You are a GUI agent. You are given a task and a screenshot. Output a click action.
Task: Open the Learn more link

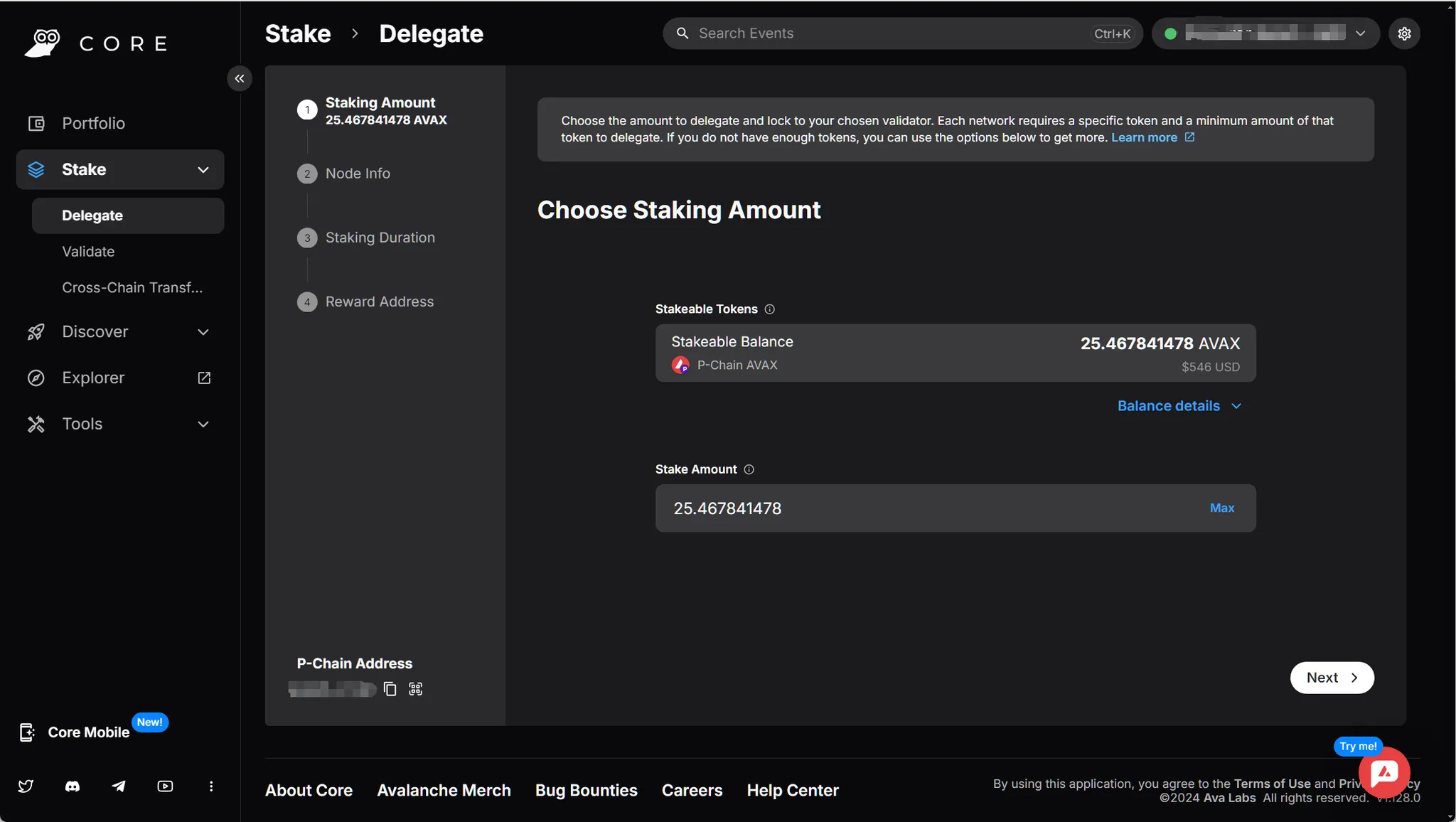(1145, 137)
